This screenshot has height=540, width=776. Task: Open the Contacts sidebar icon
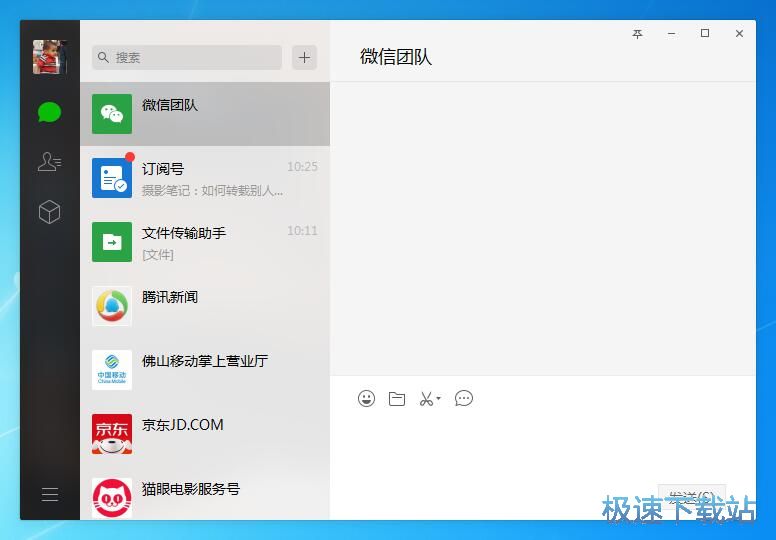click(x=49, y=162)
